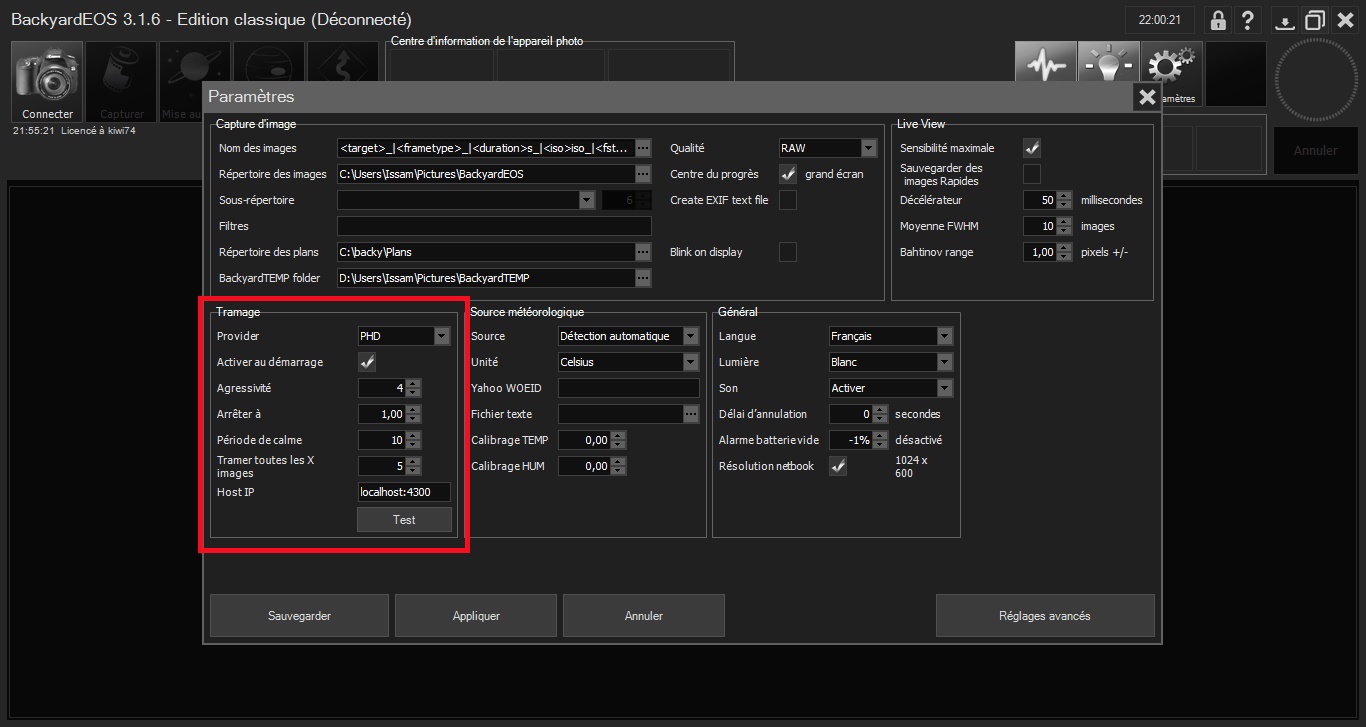Toggle Résolution netbook checkbox
Viewport: 1366px width, 727px height.
click(838, 466)
